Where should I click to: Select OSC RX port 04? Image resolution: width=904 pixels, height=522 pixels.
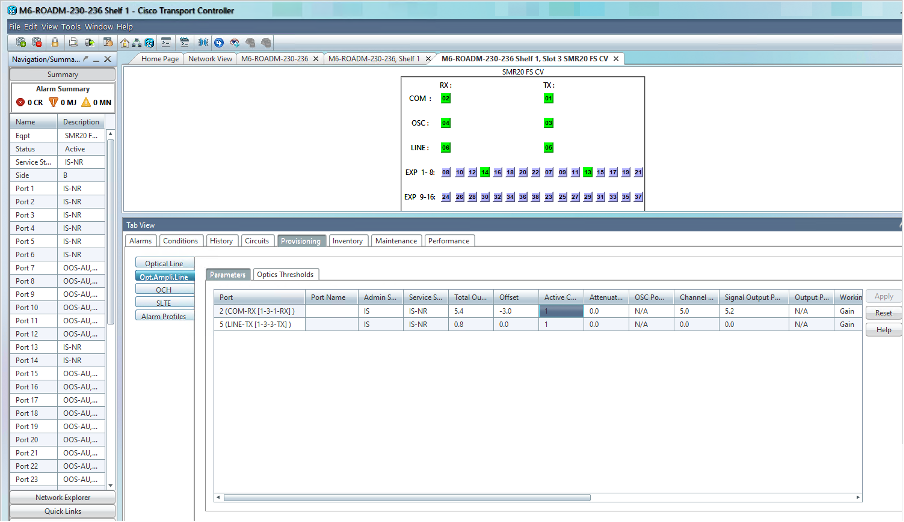tap(446, 123)
